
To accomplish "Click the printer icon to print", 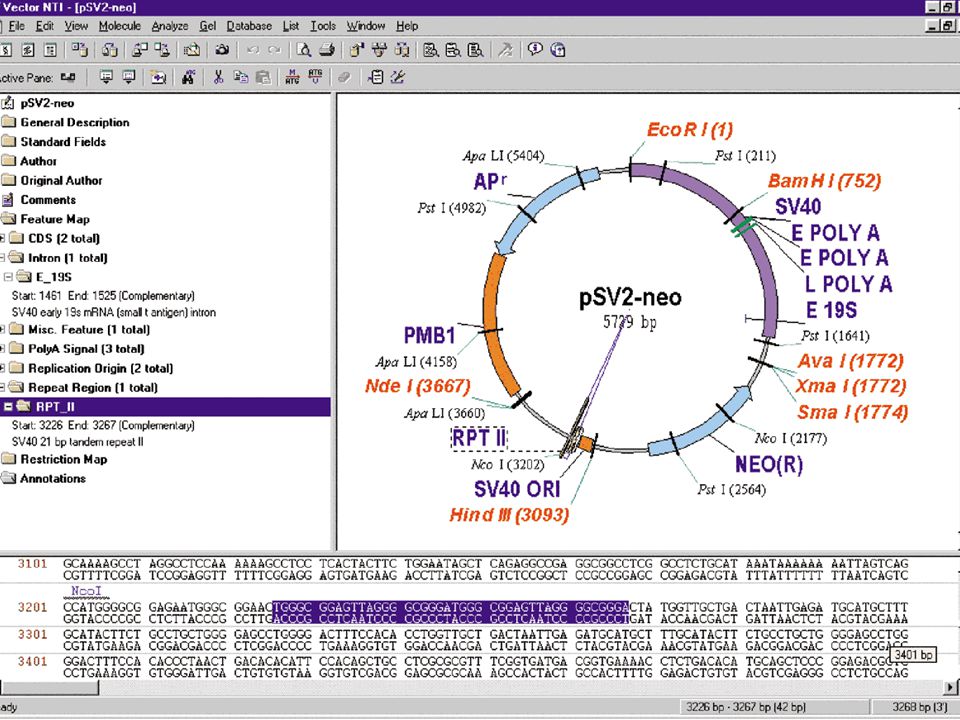I will [x=326, y=50].
